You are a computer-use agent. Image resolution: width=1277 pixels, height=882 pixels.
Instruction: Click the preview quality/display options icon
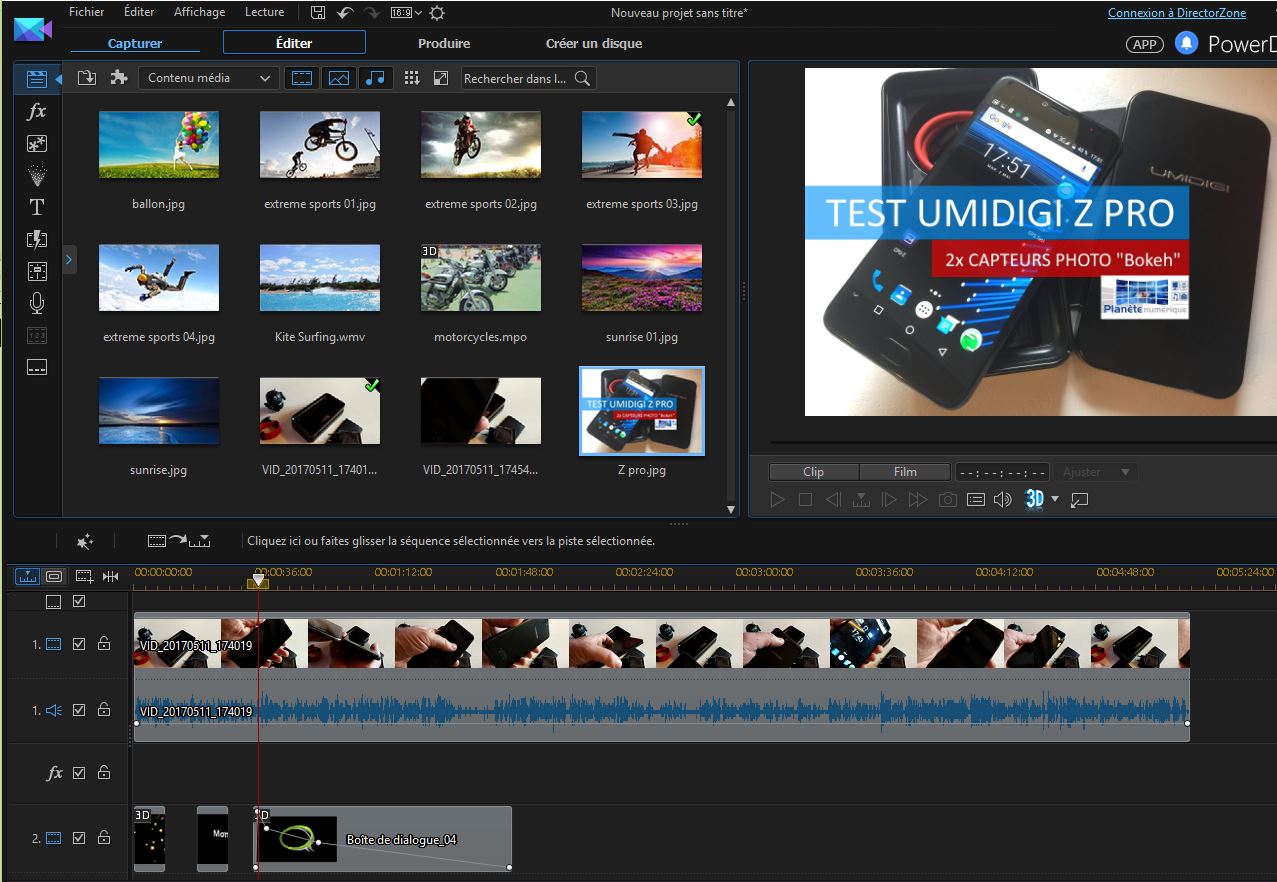click(x=976, y=499)
